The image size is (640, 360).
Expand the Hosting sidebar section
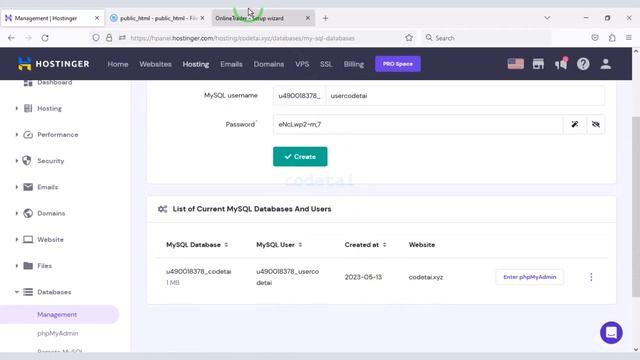click(x=17, y=108)
